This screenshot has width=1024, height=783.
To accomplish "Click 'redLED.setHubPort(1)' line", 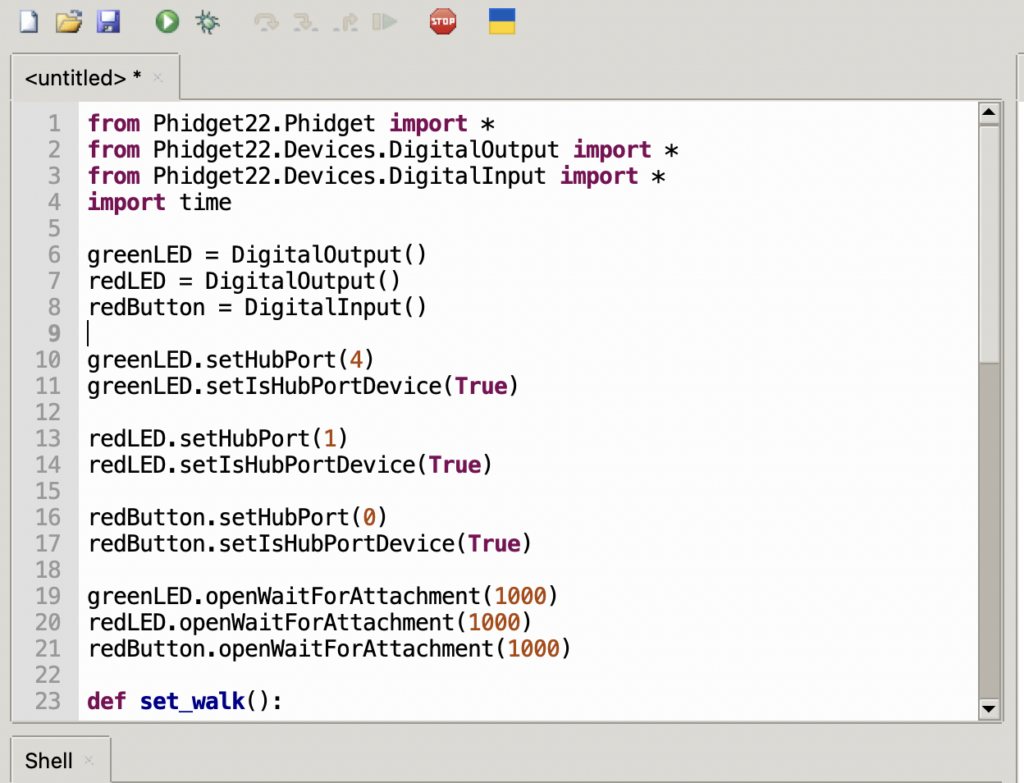I will click(217, 438).
